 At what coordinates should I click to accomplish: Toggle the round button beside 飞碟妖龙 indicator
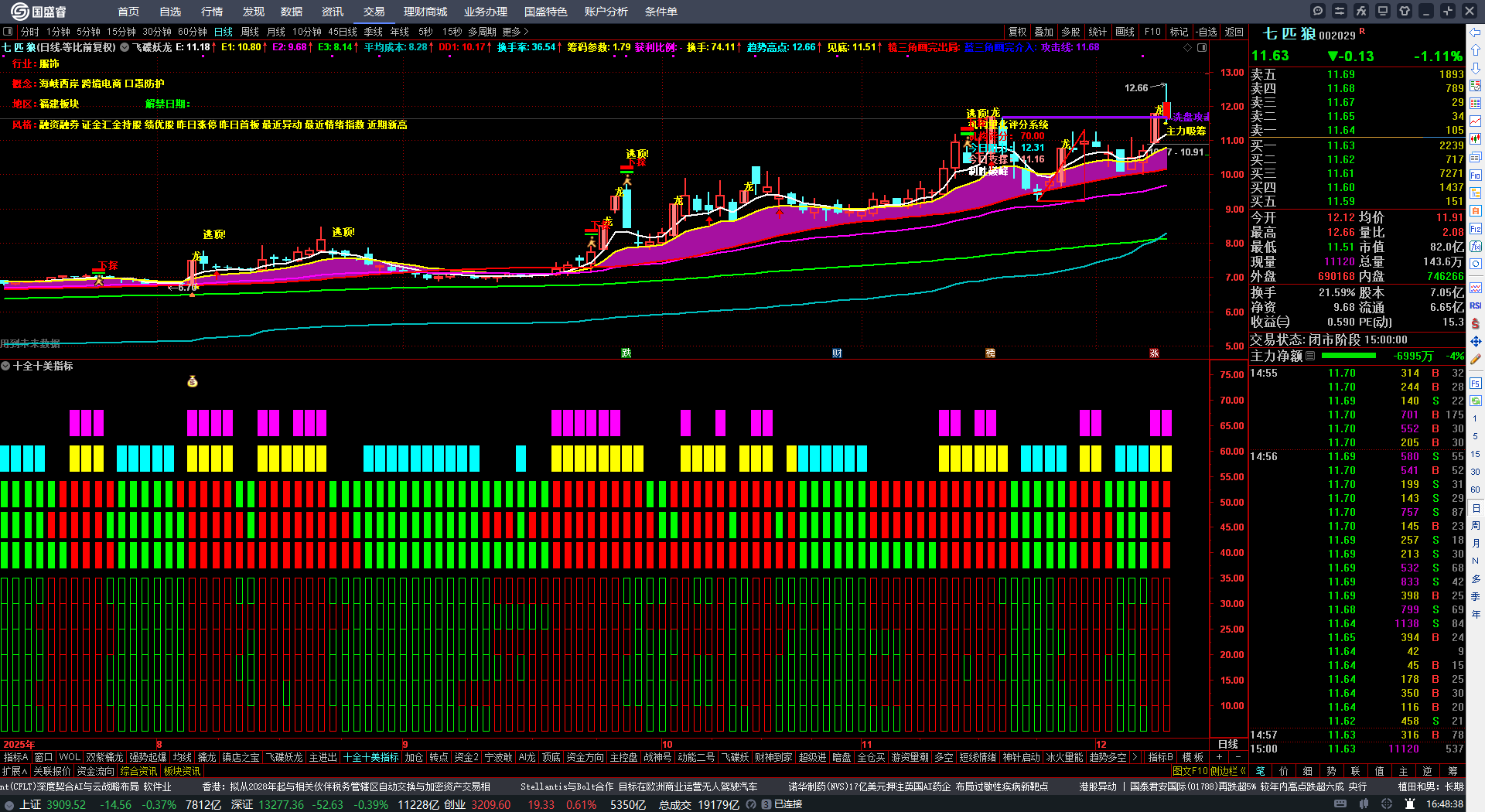pyautogui.click(x=125, y=47)
